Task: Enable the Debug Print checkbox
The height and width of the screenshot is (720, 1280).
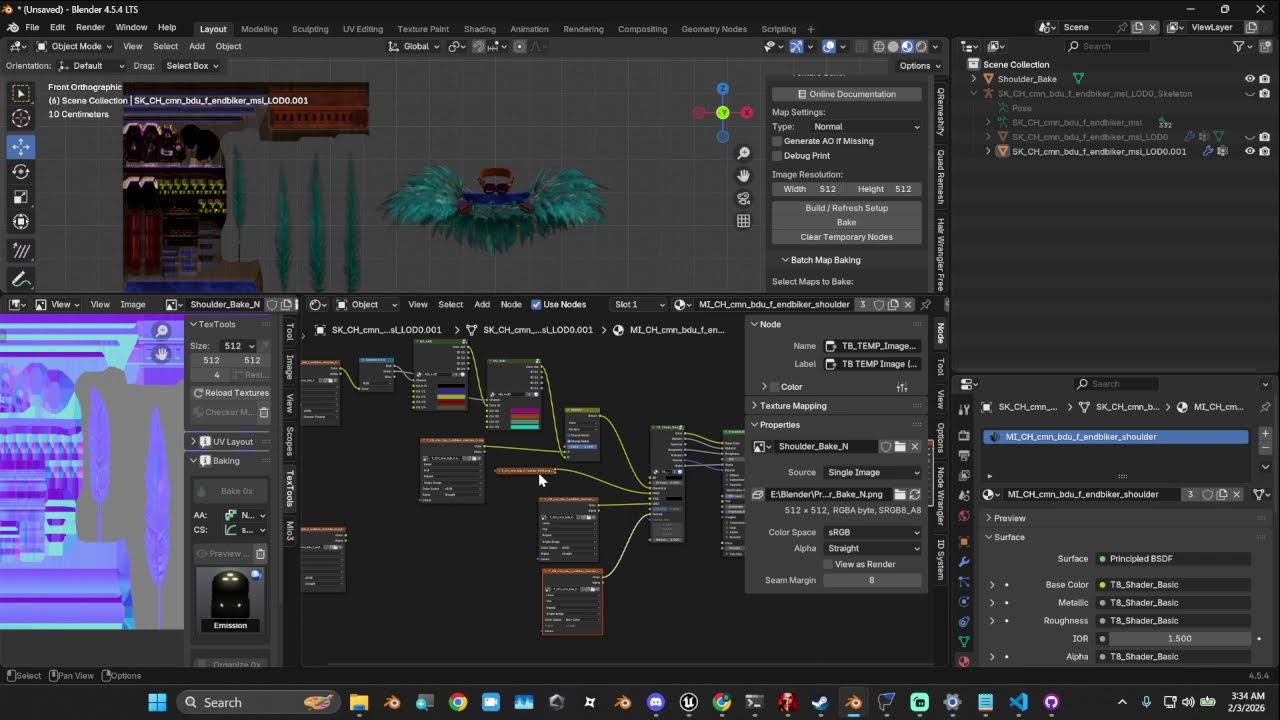Action: [777, 156]
